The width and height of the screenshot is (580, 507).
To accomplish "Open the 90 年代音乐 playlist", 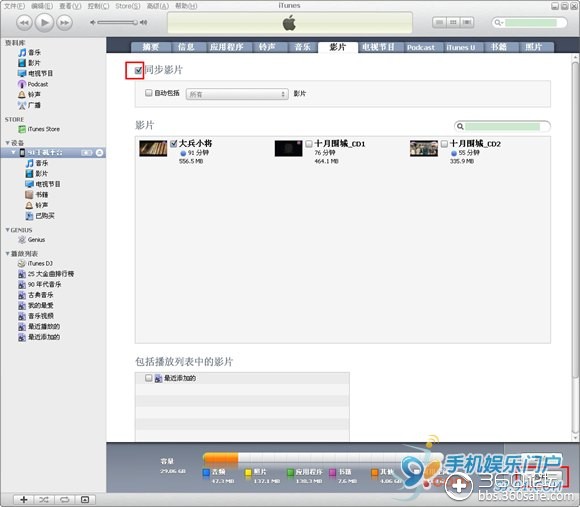I will click(40, 284).
